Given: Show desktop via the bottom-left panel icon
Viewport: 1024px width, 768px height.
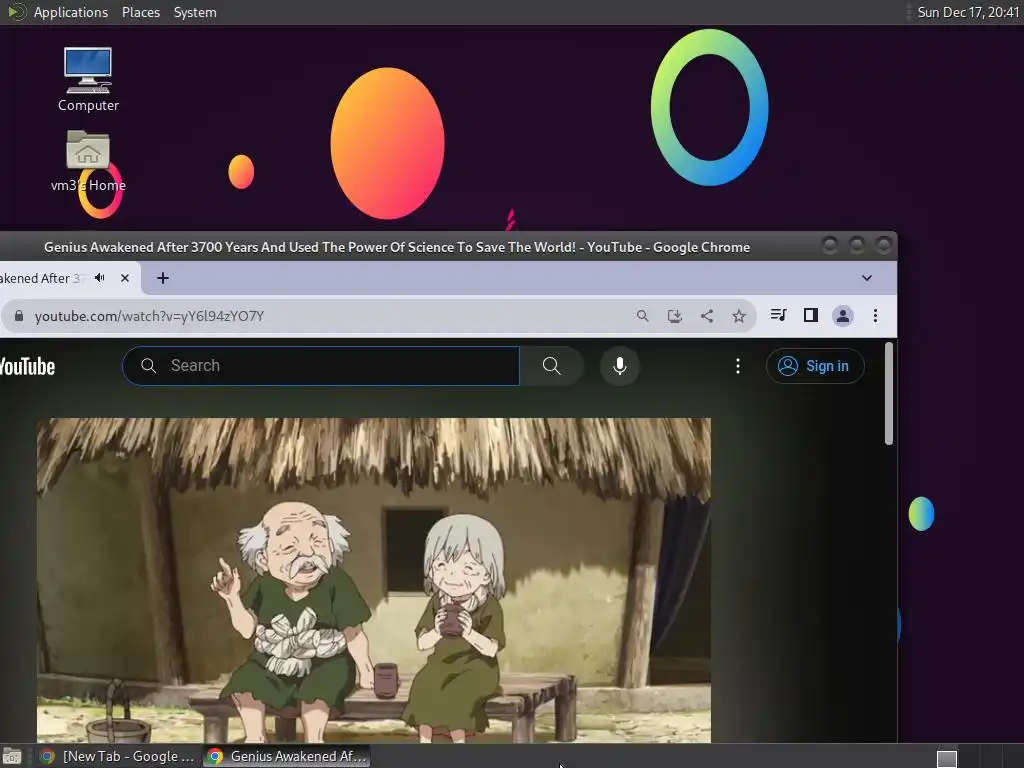Looking at the screenshot, I should pyautogui.click(x=12, y=757).
